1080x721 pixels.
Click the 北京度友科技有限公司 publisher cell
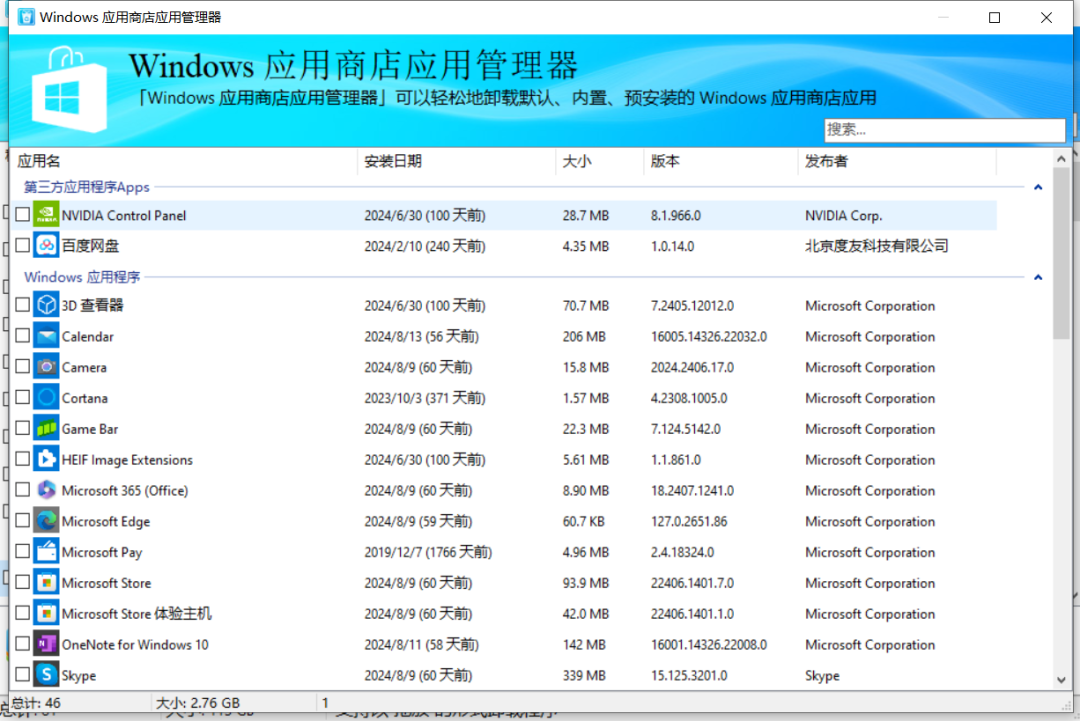(877, 246)
